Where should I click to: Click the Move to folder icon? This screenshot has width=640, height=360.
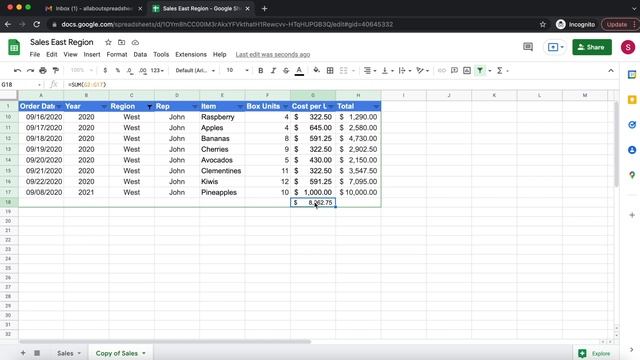point(122,42)
